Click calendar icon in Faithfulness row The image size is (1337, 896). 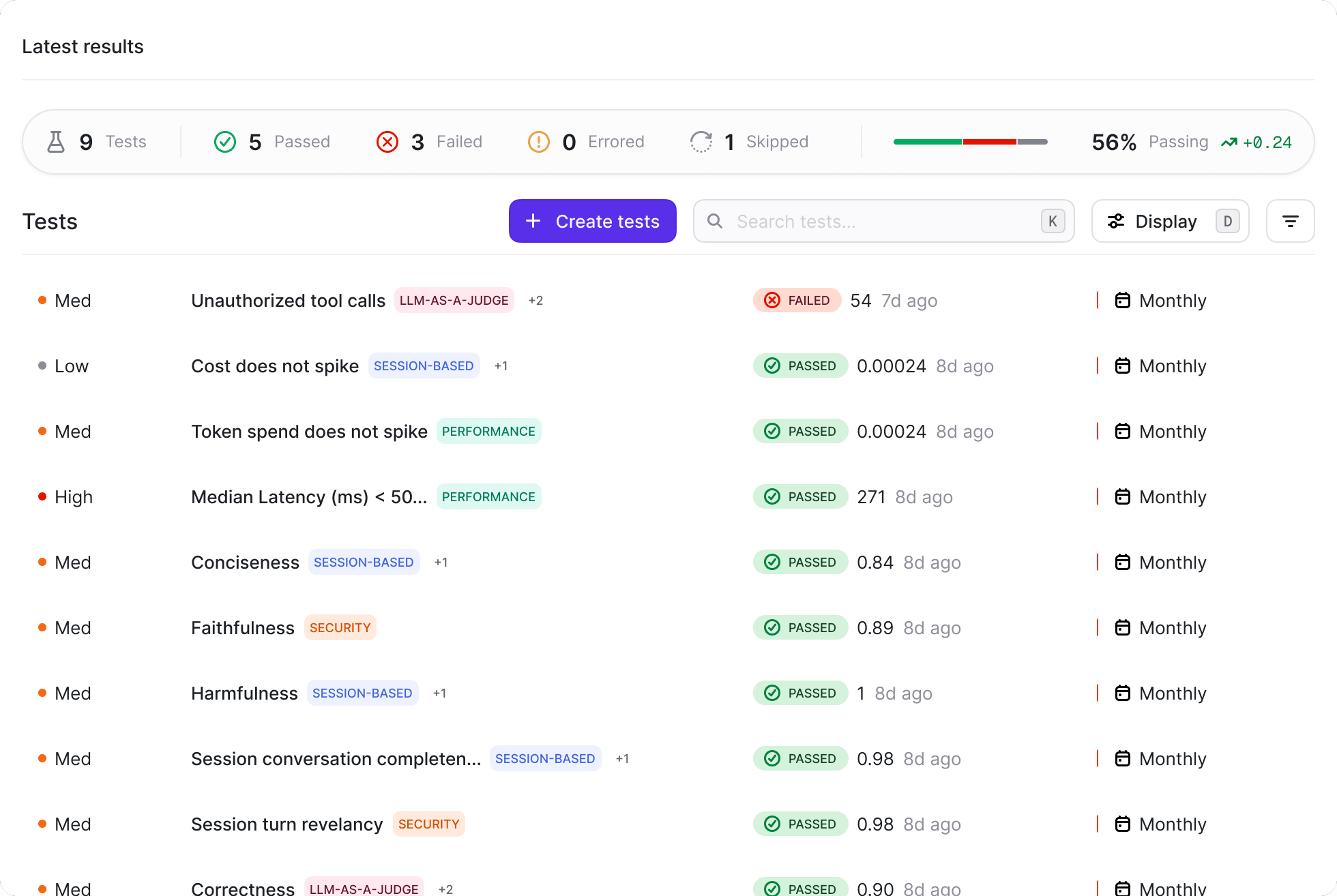point(1122,627)
